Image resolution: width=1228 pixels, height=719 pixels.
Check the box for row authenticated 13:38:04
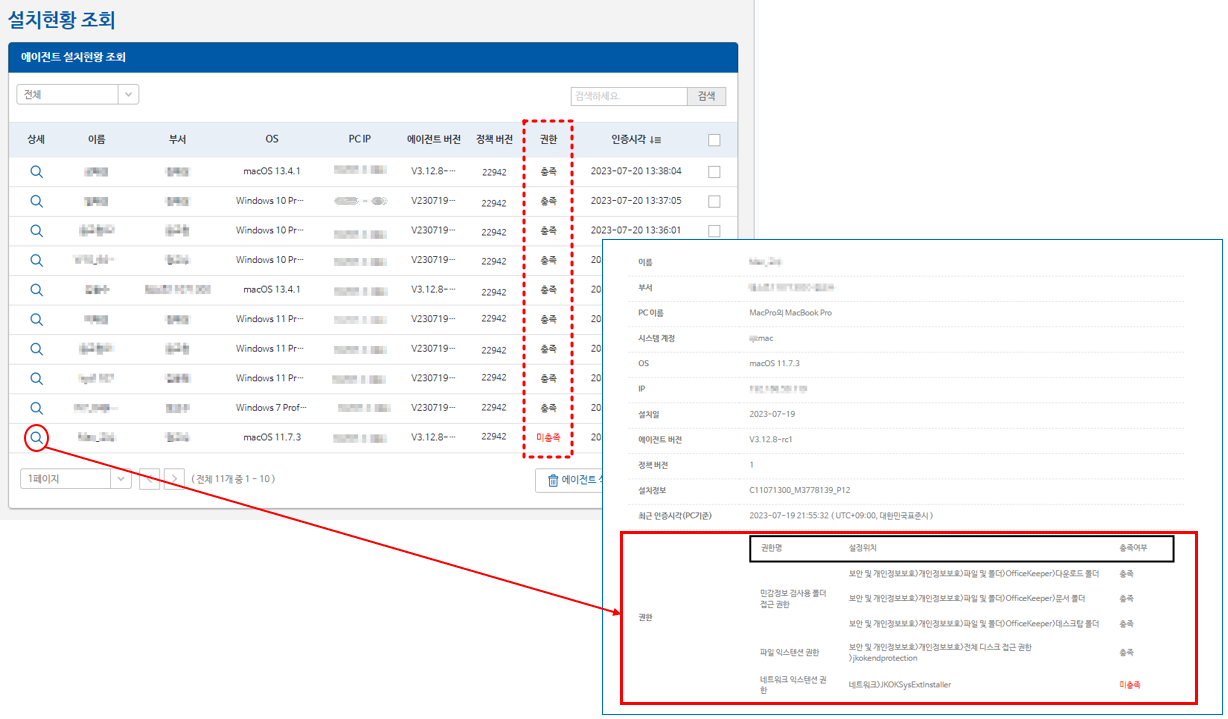714,172
